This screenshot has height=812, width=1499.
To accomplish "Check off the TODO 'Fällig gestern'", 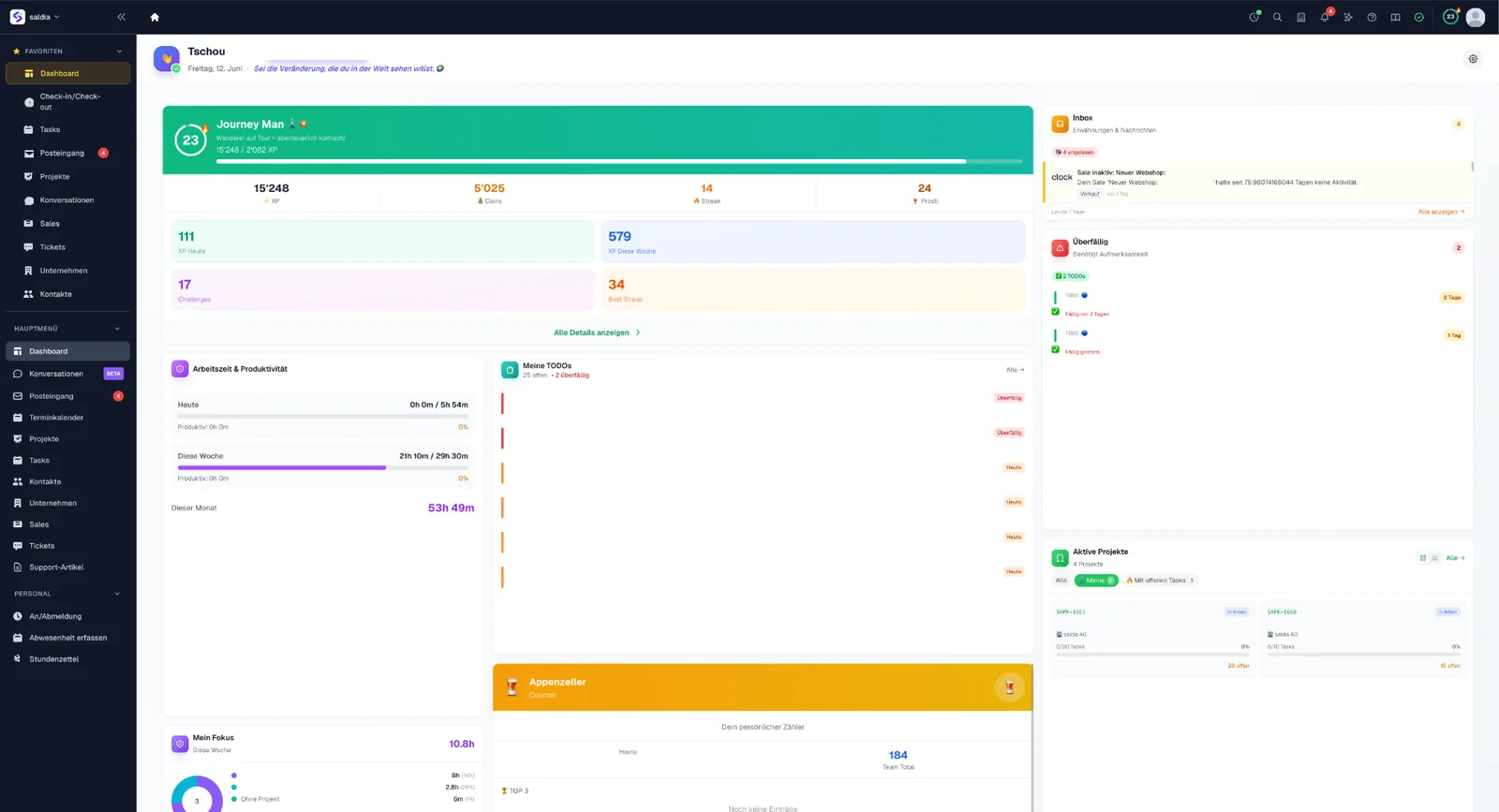I will point(1056,349).
